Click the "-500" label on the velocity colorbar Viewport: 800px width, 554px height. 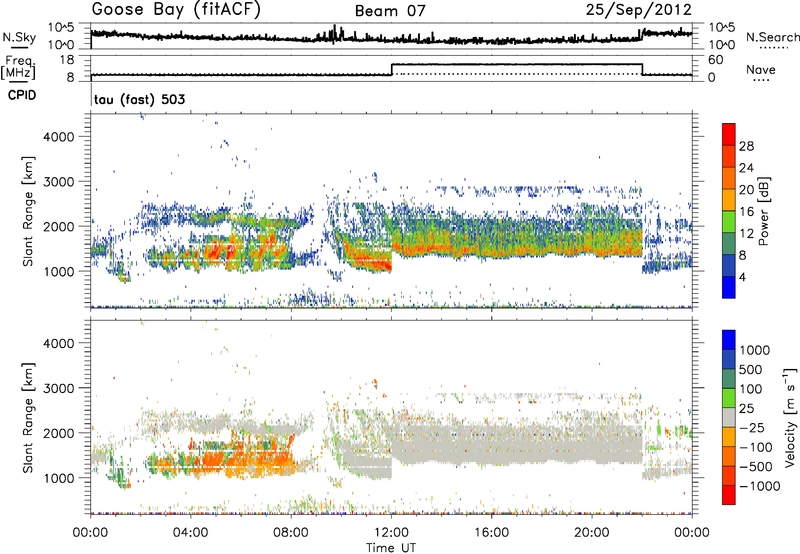[756, 467]
